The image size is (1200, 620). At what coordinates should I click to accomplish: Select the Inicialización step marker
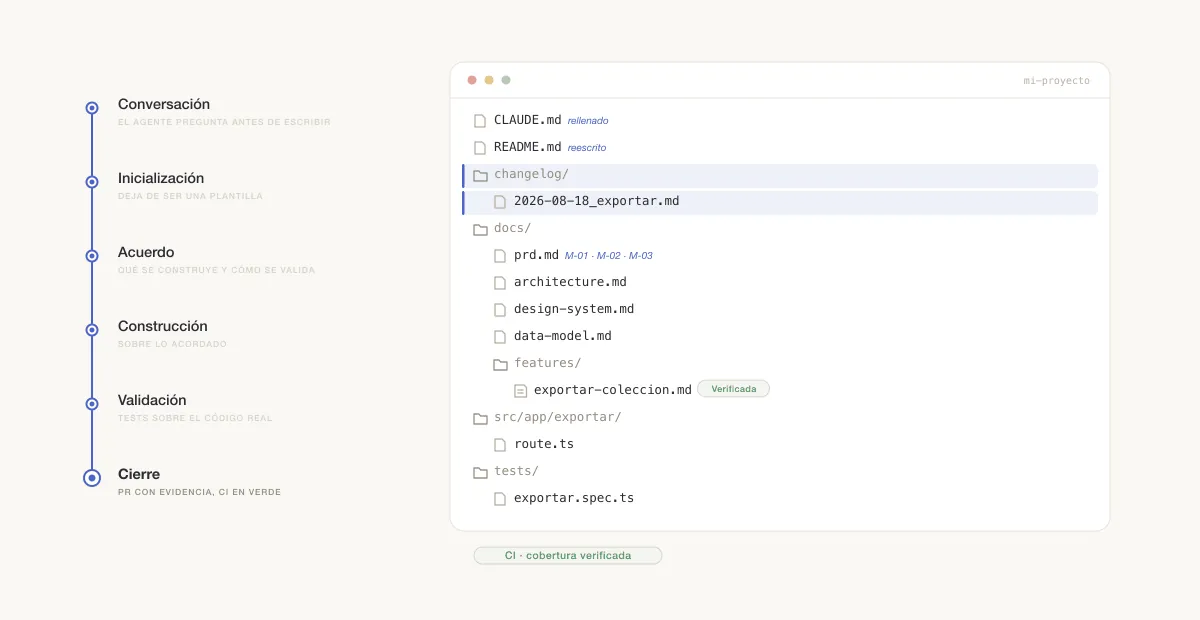coord(92,182)
